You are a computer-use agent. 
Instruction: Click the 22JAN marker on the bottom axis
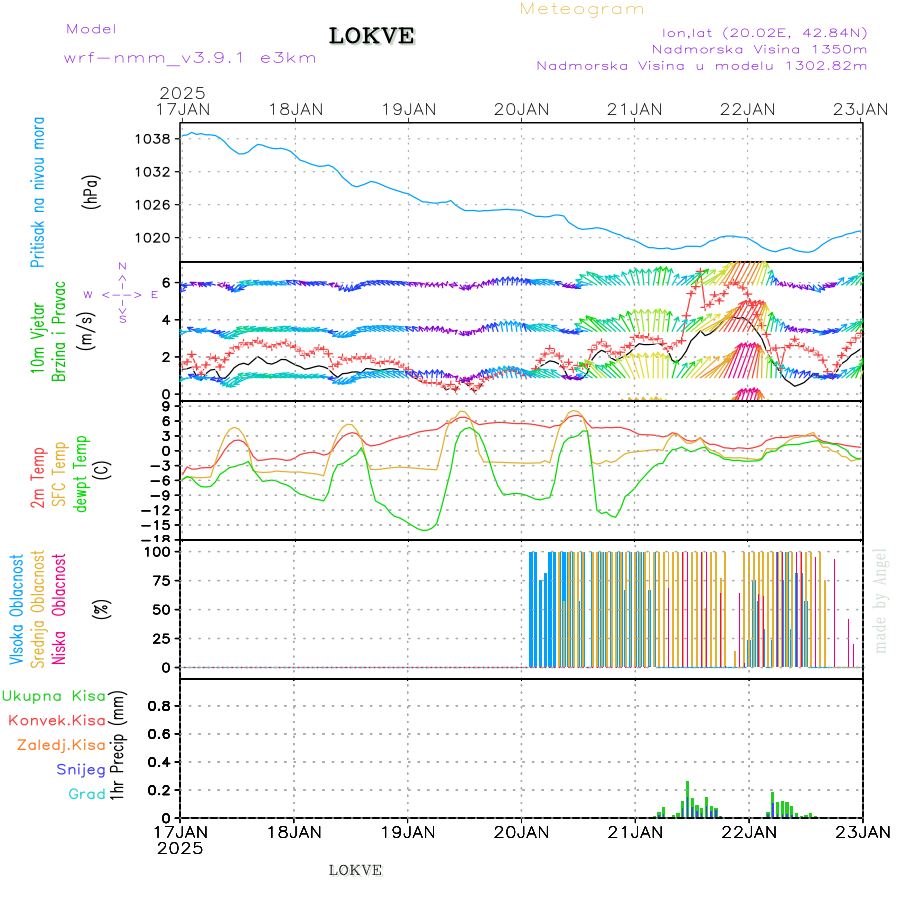point(749,831)
